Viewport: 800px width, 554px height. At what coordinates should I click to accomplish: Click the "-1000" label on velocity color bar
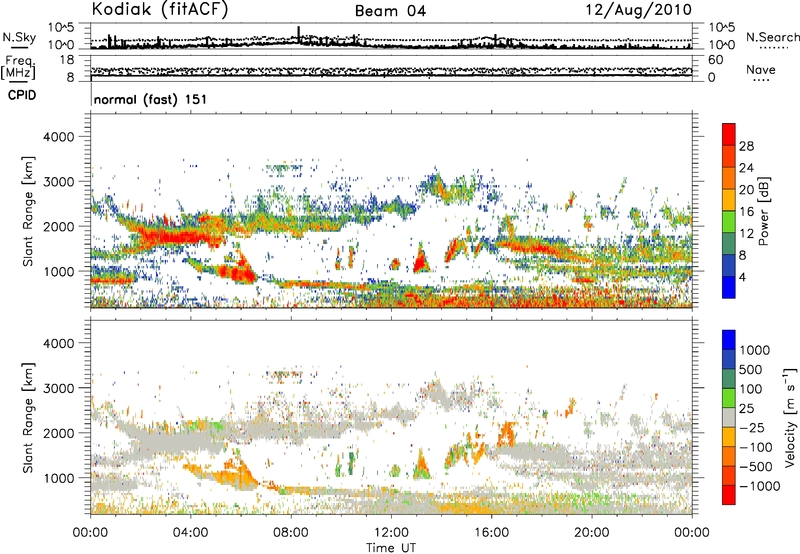pos(760,486)
